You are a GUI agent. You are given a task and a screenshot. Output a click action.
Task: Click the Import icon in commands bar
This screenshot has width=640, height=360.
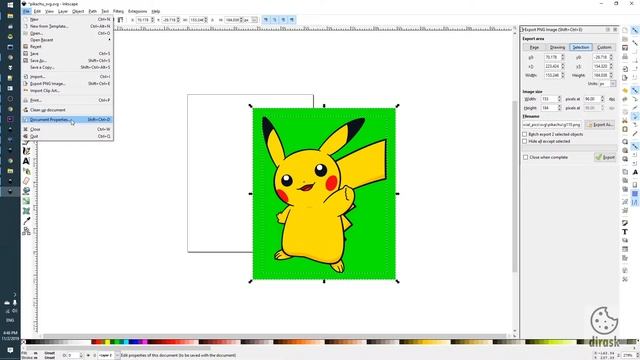pos(625,69)
